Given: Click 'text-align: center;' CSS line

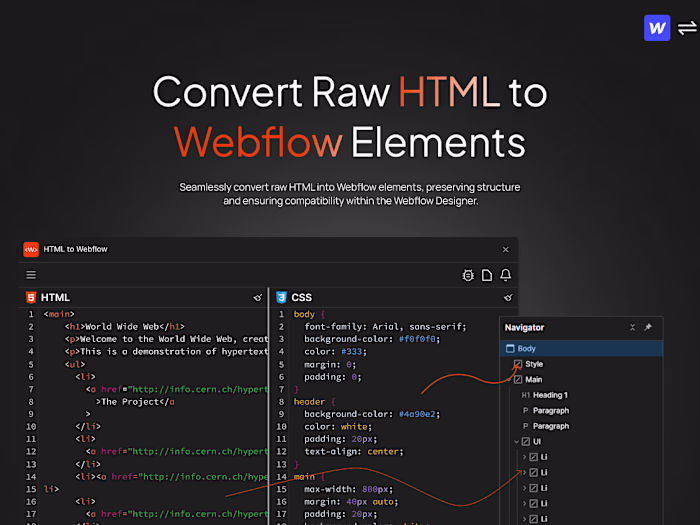Looking at the screenshot, I should tap(354, 452).
